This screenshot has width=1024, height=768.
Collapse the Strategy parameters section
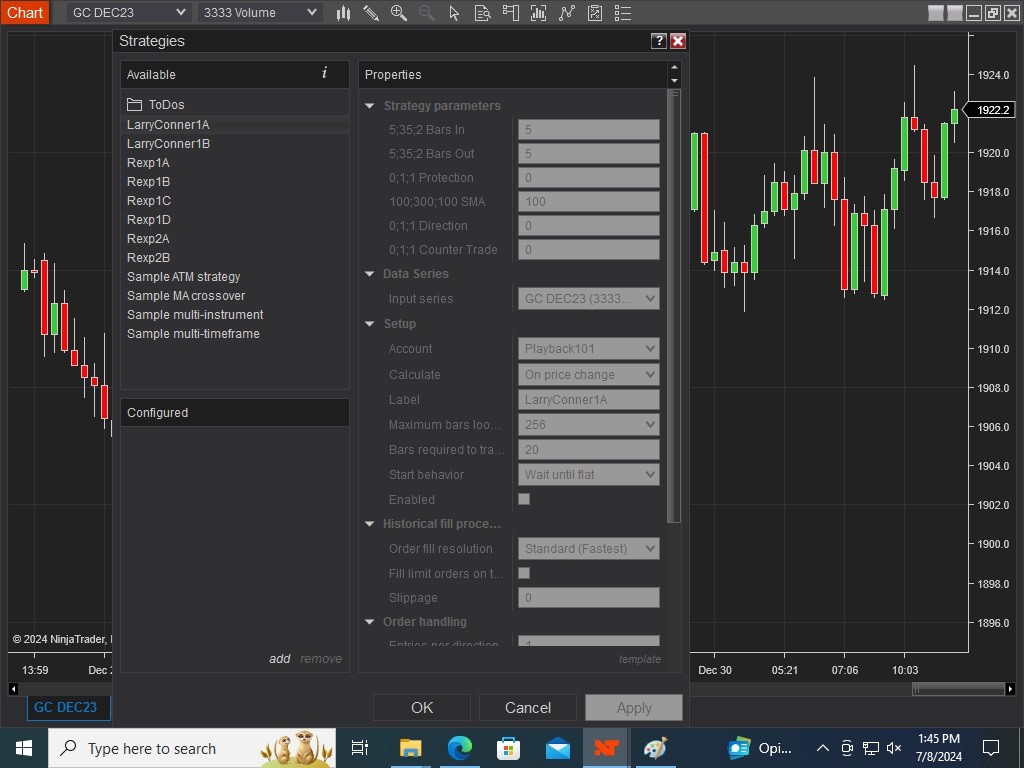(x=370, y=106)
